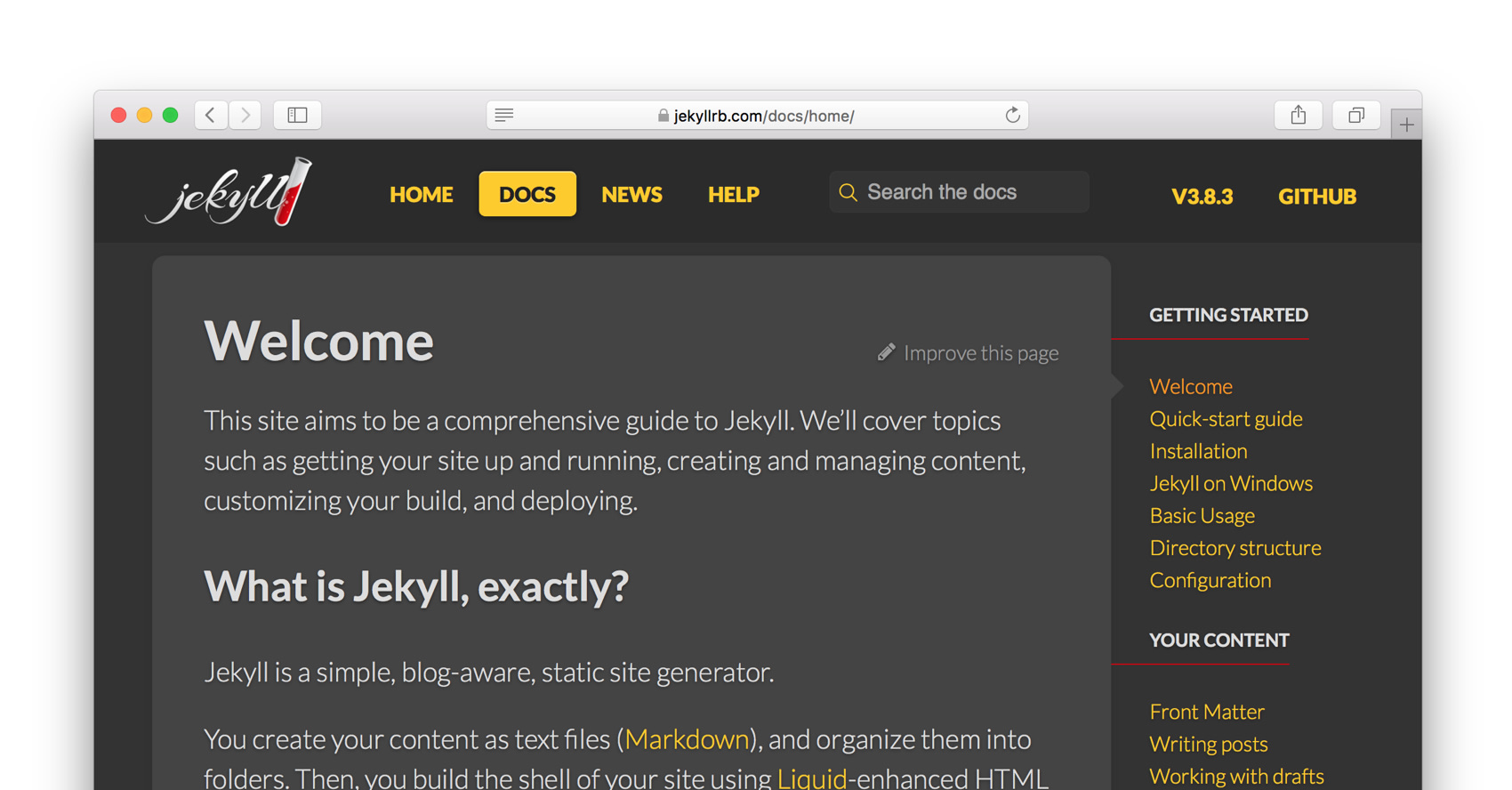Show all tabs overview icon
1512x790 pixels.
coord(1356,115)
